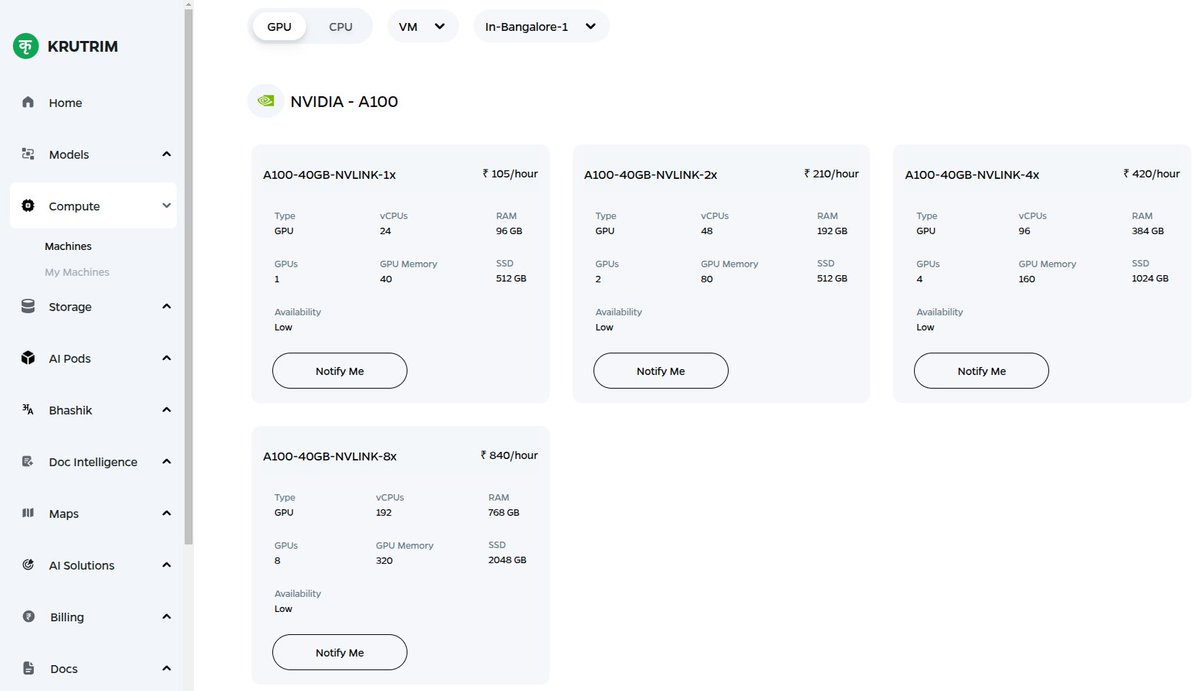1200x691 pixels.
Task: Open the VM type dropdown
Action: [423, 26]
